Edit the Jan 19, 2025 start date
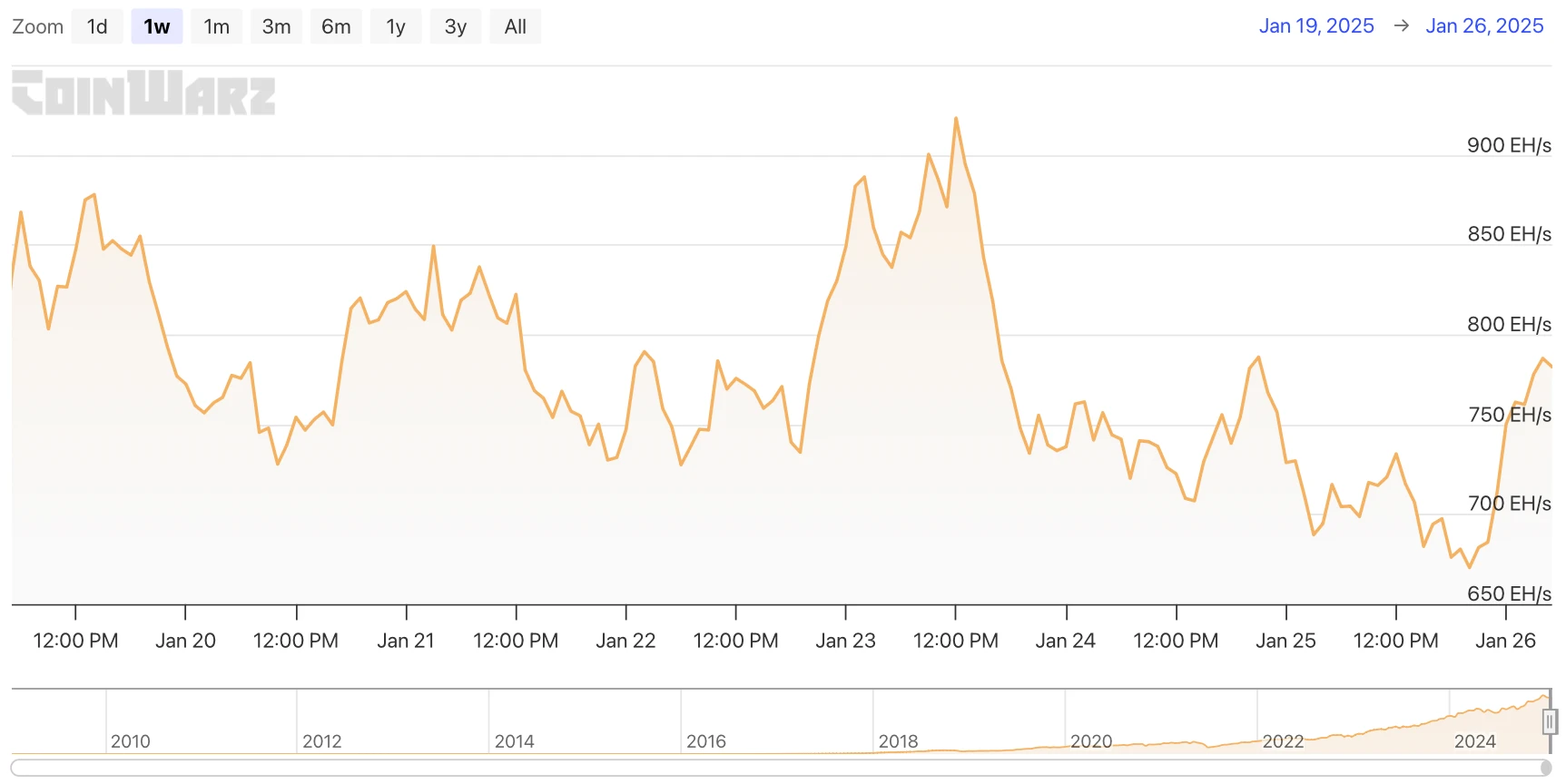This screenshot has height=784, width=1566. [x=1315, y=25]
